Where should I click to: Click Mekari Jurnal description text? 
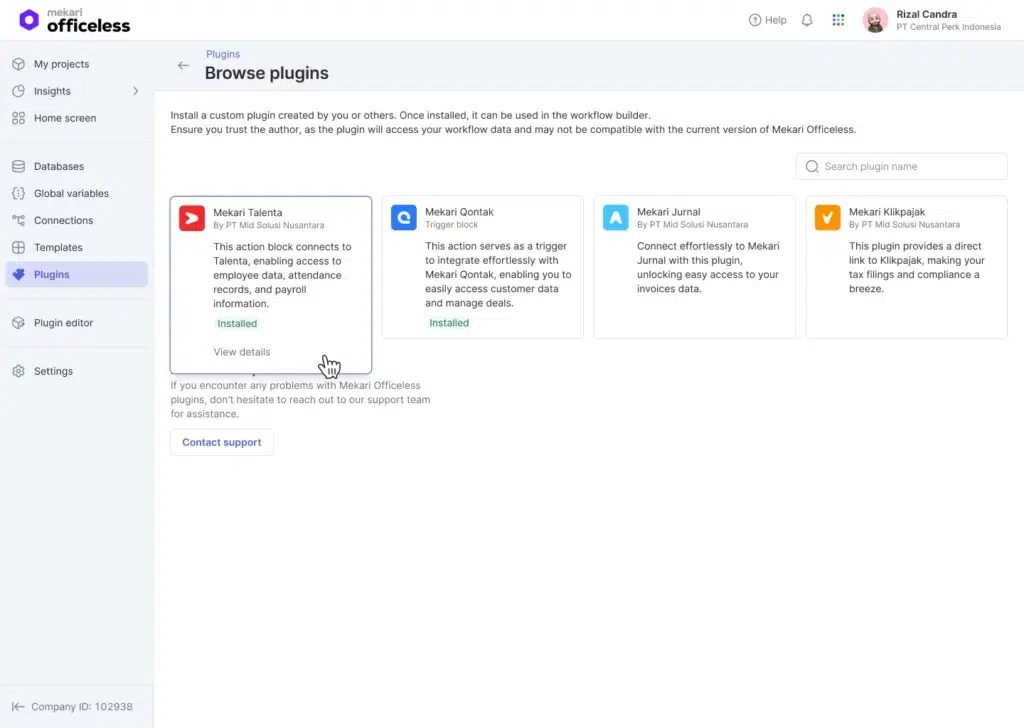708,267
